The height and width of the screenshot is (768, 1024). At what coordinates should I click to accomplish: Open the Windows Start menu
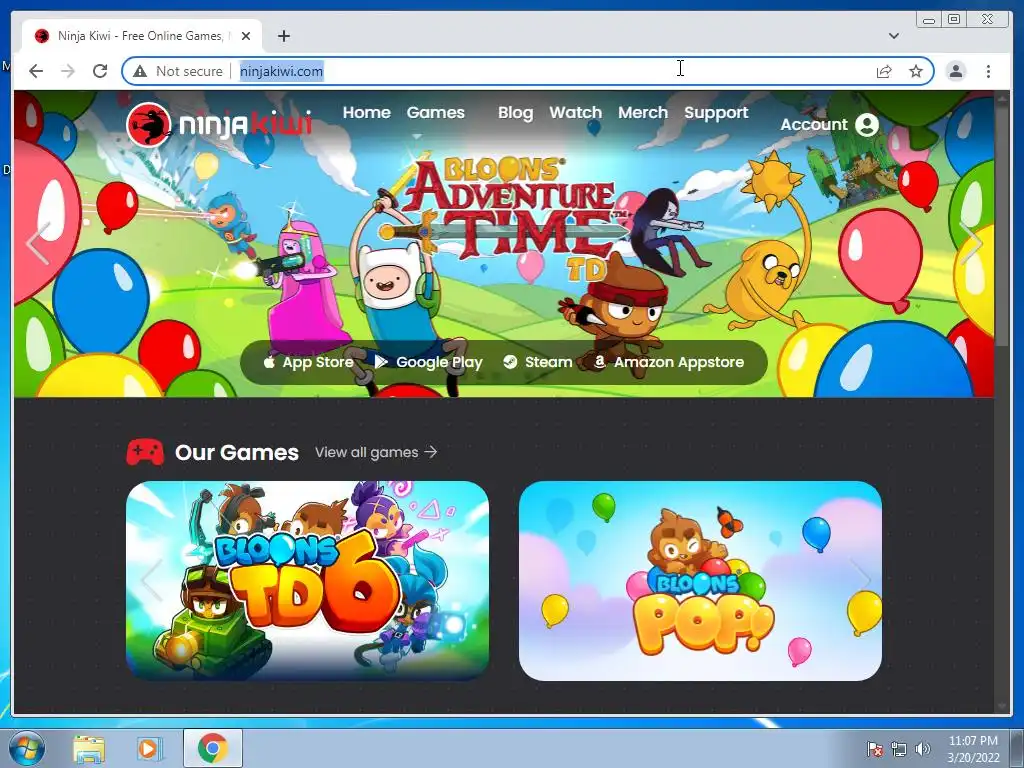tap(26, 748)
